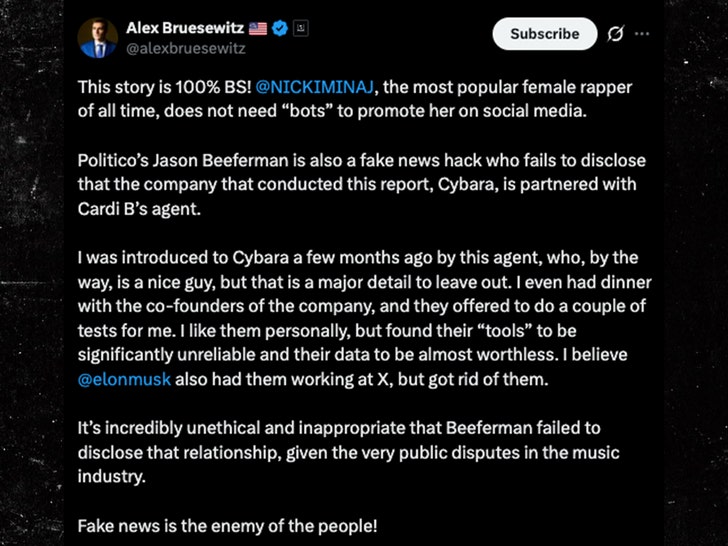Click 'Fake news is the enemy of the people!'
Image resolution: width=728 pixels, height=546 pixels.
click(x=228, y=525)
